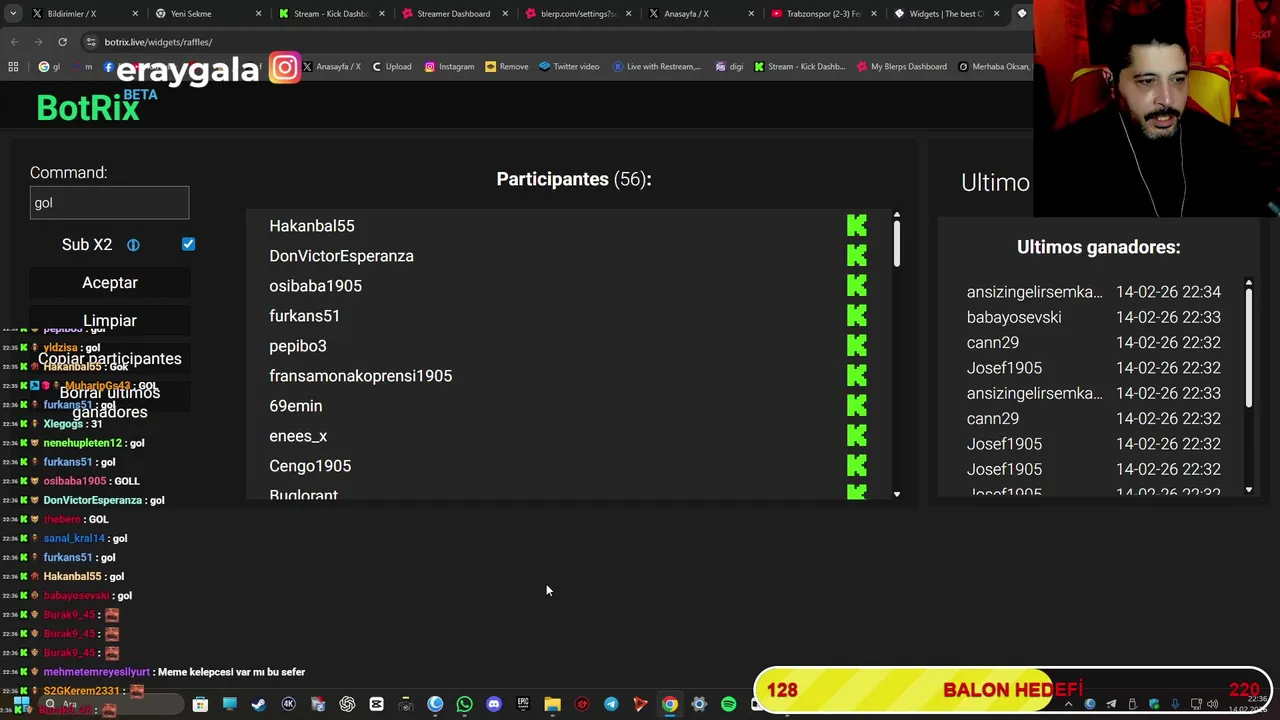Click Borrar ultimos ganadores button

110,402
